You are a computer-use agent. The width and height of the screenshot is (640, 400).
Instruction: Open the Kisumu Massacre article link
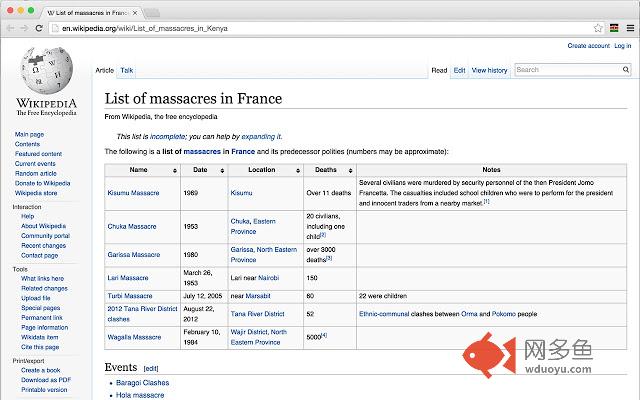tap(133, 193)
